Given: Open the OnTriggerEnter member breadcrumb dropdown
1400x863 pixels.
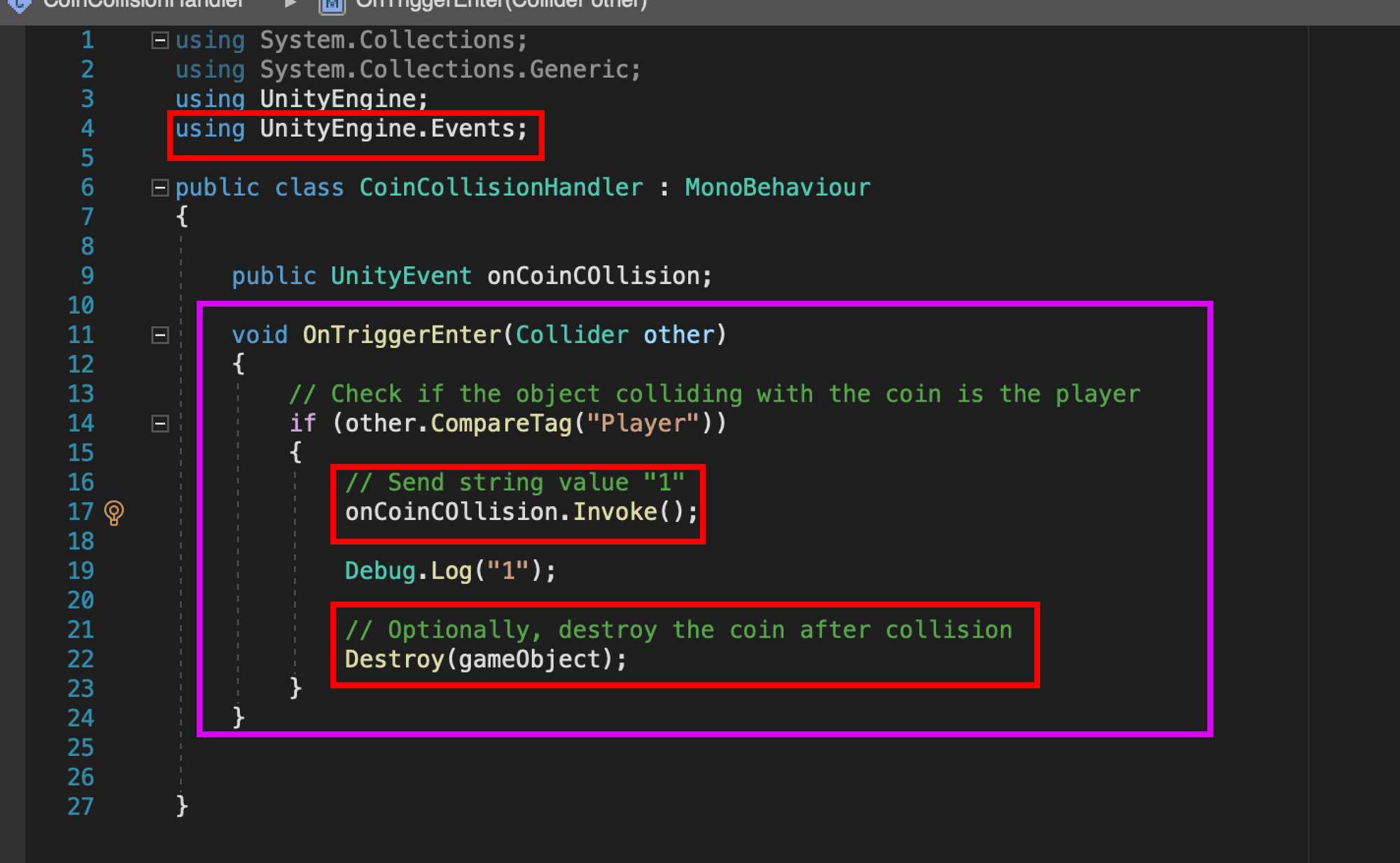Looking at the screenshot, I should point(501,4).
